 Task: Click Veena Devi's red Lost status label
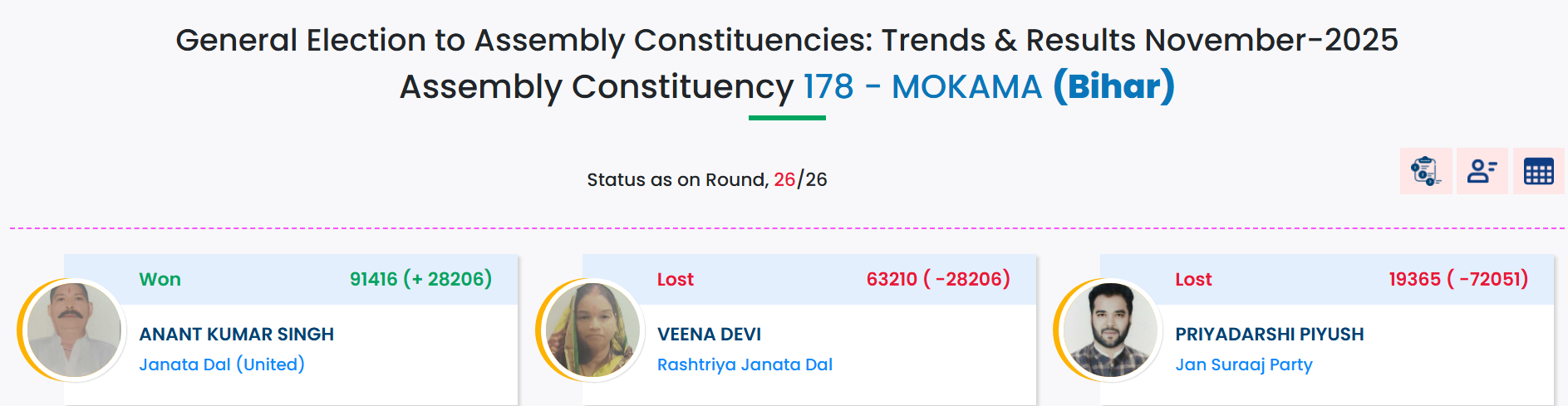coord(675,280)
